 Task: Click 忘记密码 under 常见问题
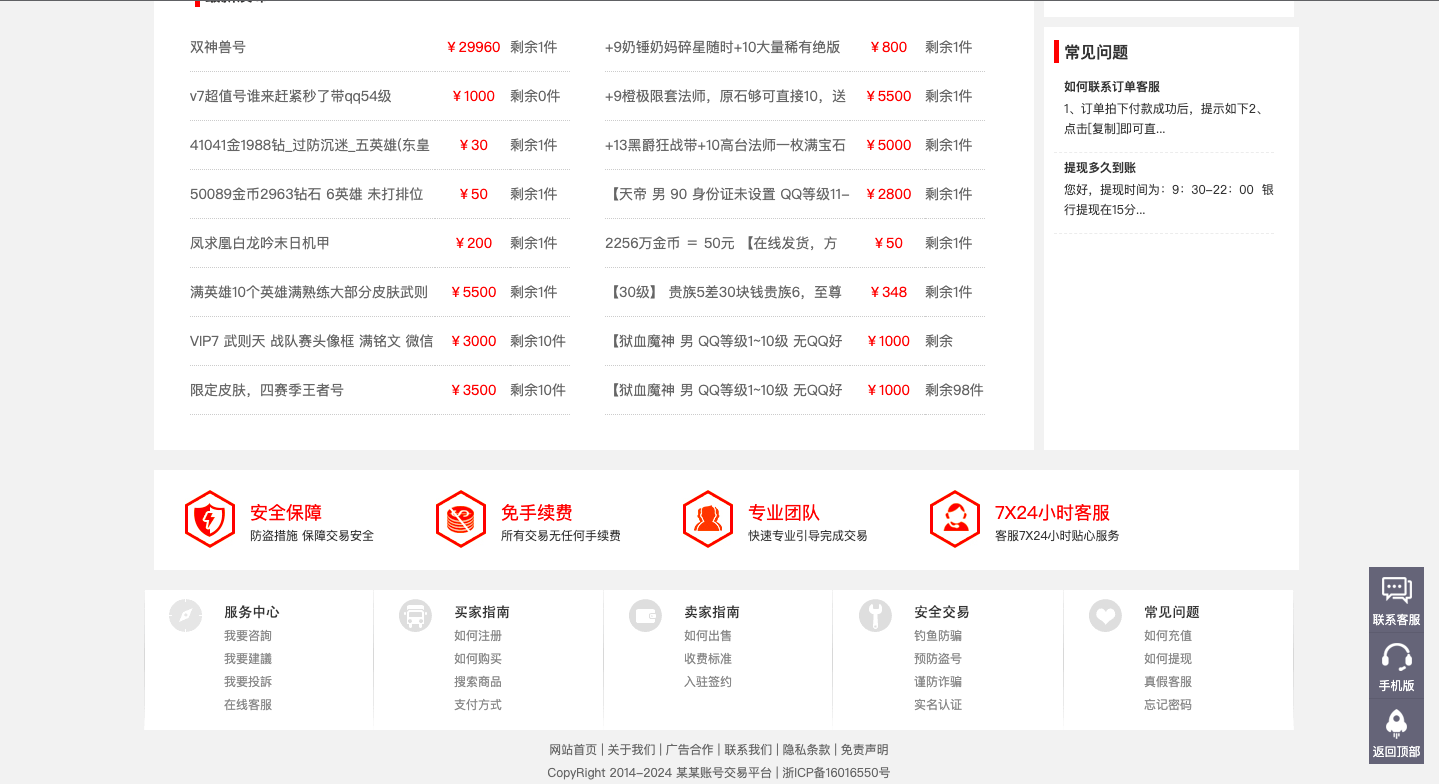point(1167,704)
